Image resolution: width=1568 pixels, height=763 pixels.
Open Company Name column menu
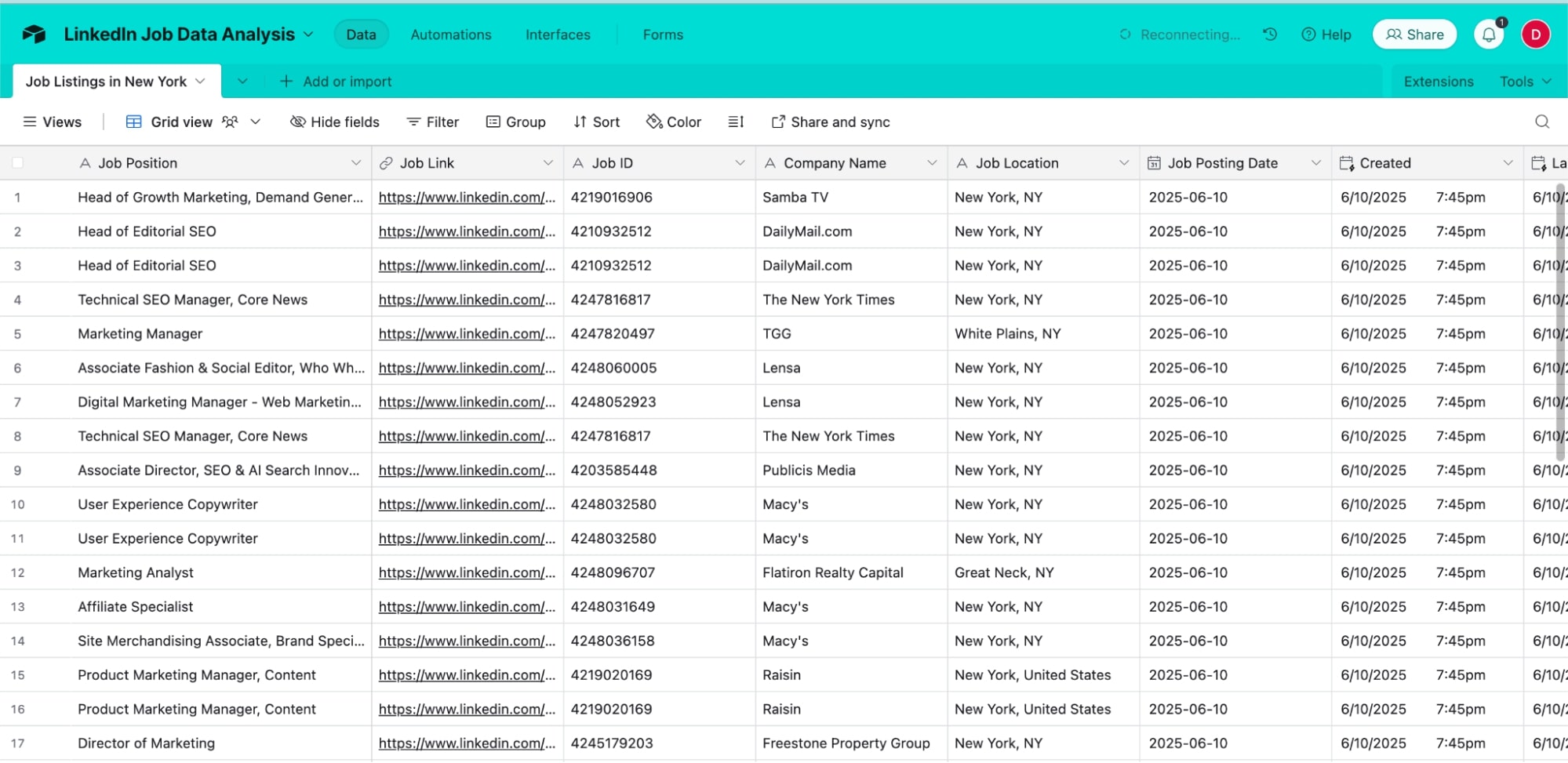pyautogui.click(x=932, y=163)
